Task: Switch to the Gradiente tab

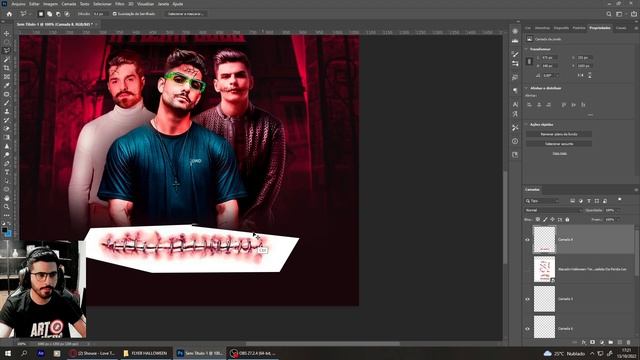Action: click(561, 28)
